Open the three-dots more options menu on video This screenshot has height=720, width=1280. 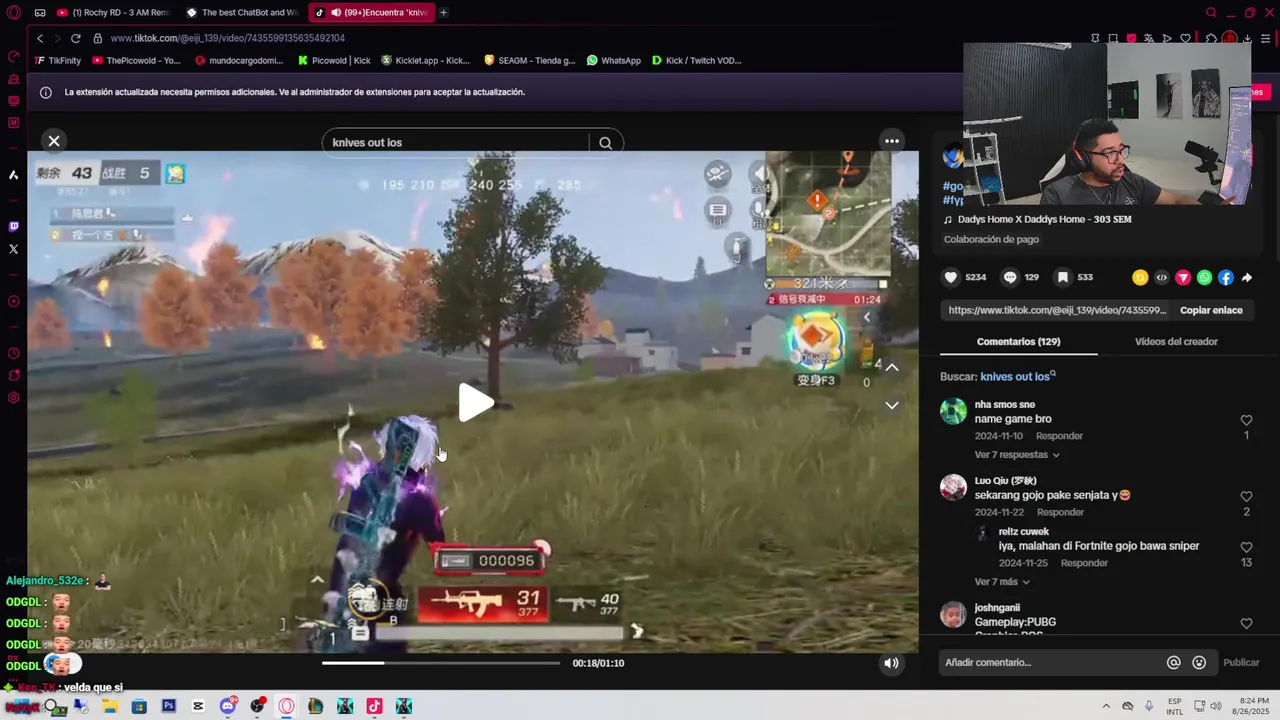[891, 141]
